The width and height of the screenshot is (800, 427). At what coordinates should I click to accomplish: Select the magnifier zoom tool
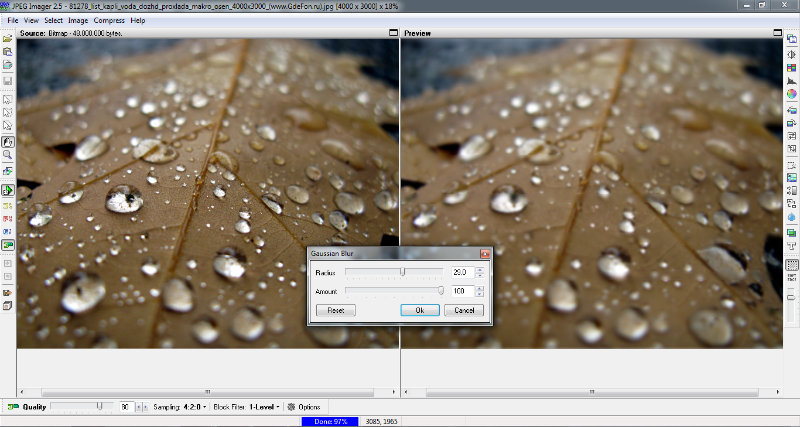pos(7,155)
